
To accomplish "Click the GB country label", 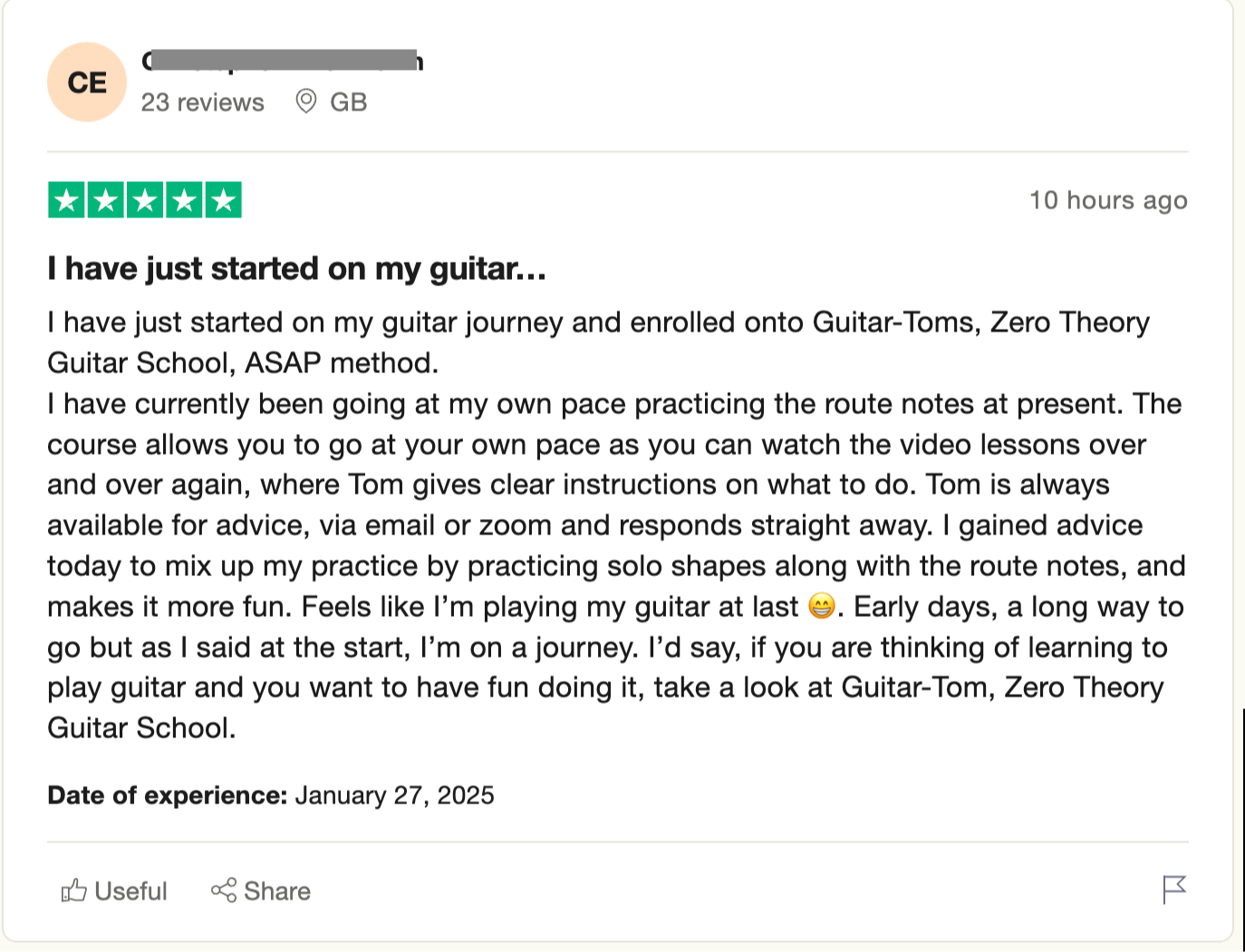I will click(x=349, y=102).
